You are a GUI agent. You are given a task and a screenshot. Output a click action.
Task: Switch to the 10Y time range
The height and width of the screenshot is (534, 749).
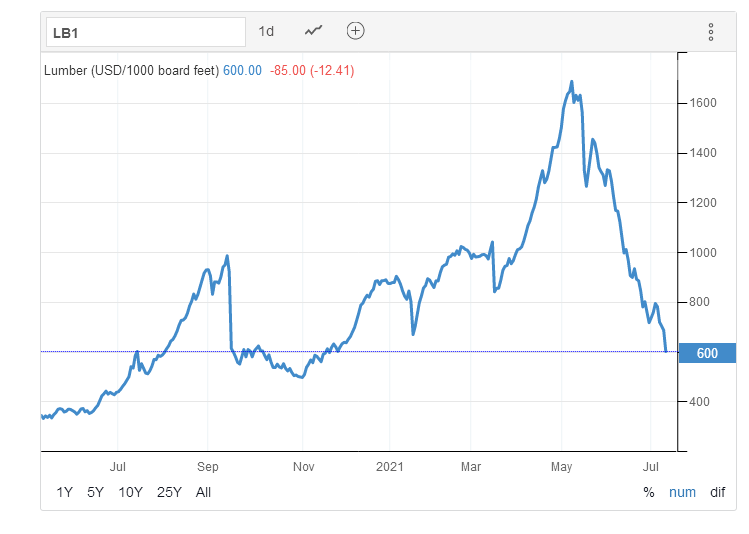point(130,492)
